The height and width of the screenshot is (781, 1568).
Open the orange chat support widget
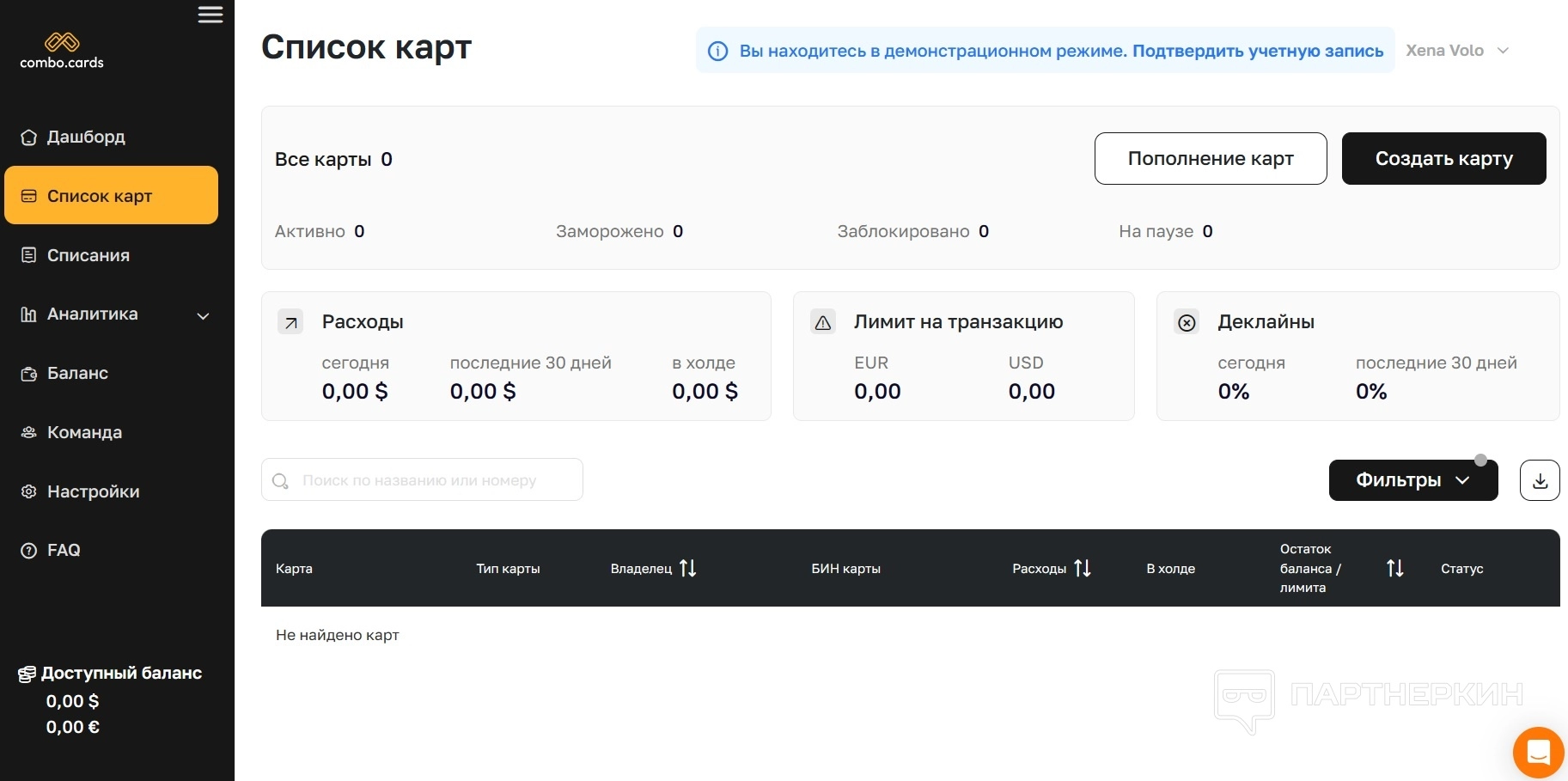click(x=1538, y=753)
